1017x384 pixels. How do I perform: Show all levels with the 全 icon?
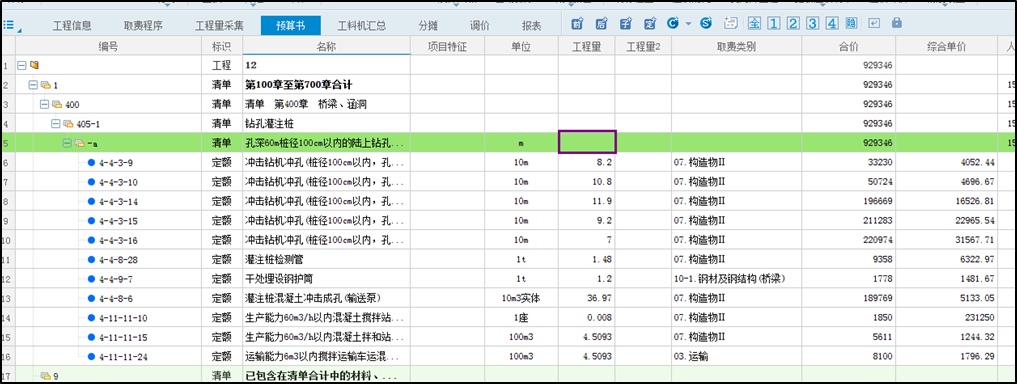pos(754,24)
